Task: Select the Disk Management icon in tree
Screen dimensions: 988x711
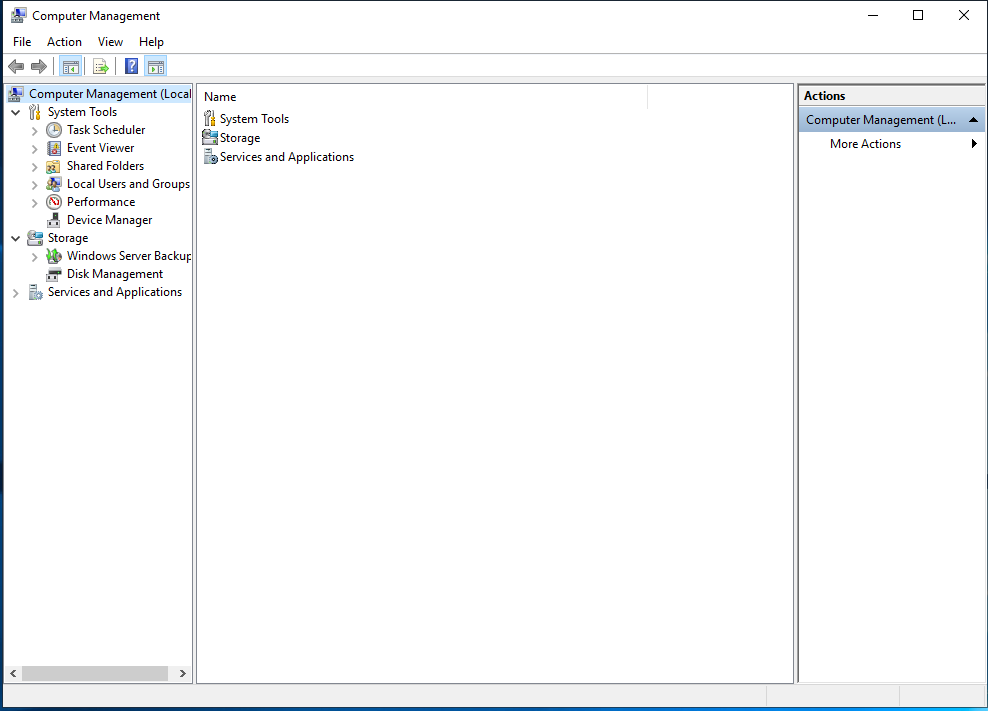Action: click(54, 274)
